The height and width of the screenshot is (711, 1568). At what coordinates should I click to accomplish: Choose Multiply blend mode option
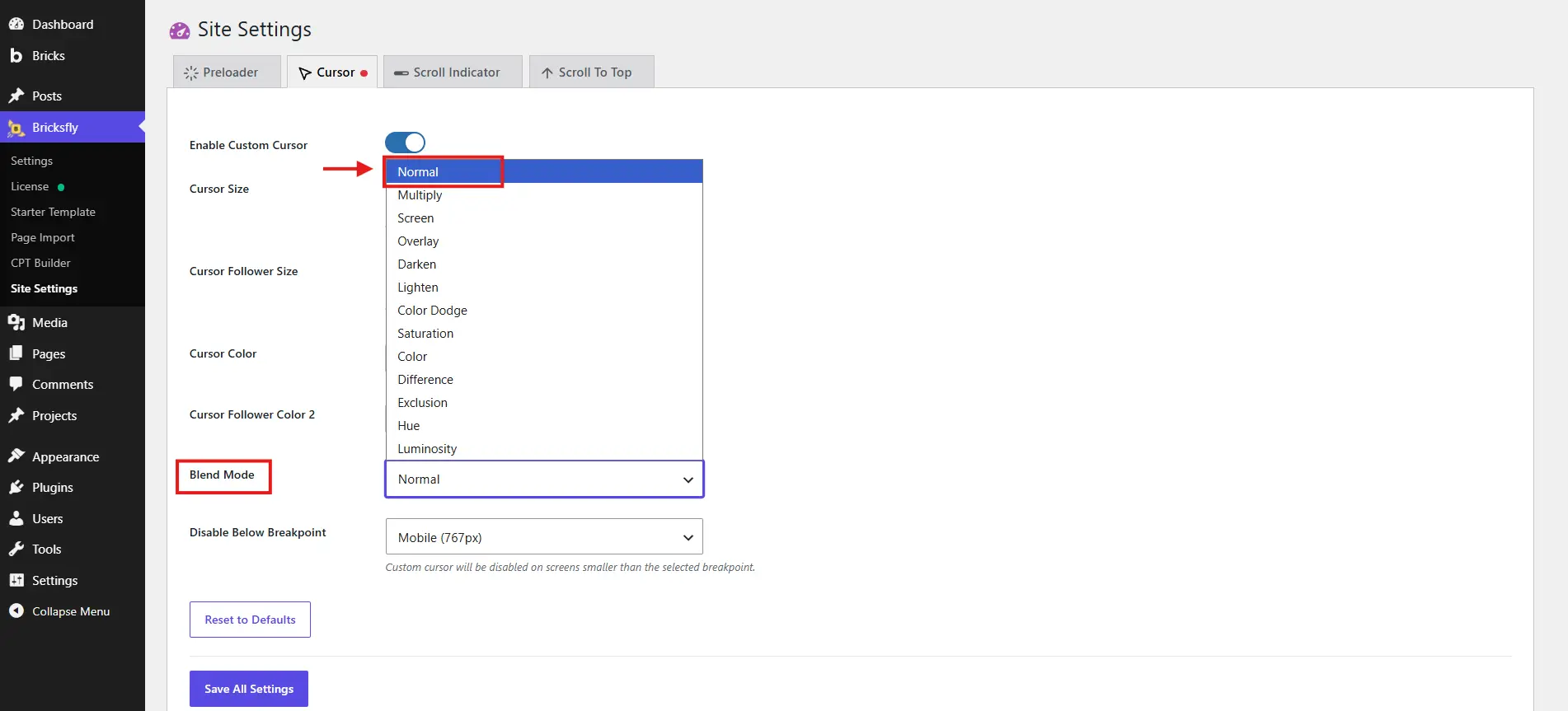tap(544, 194)
